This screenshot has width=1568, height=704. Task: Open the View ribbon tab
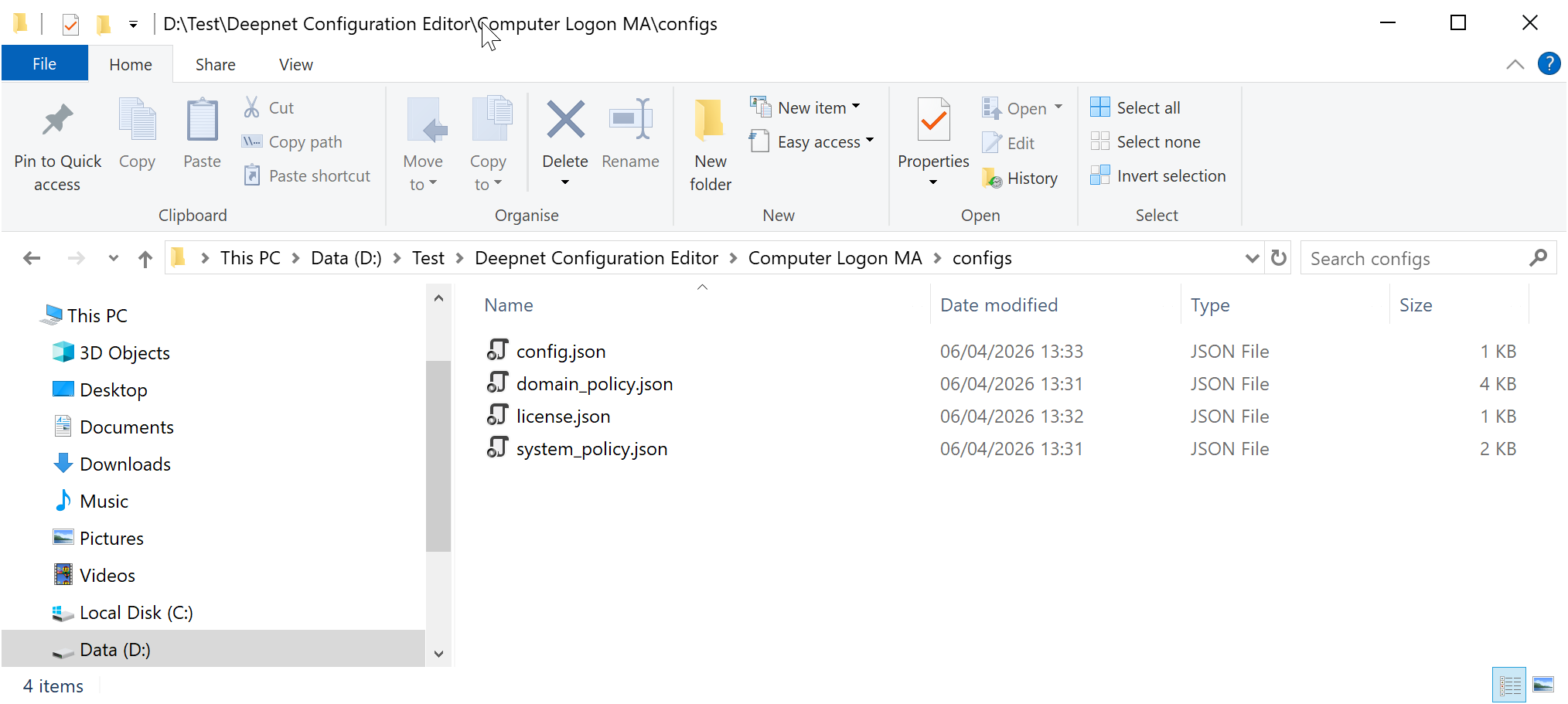(295, 65)
